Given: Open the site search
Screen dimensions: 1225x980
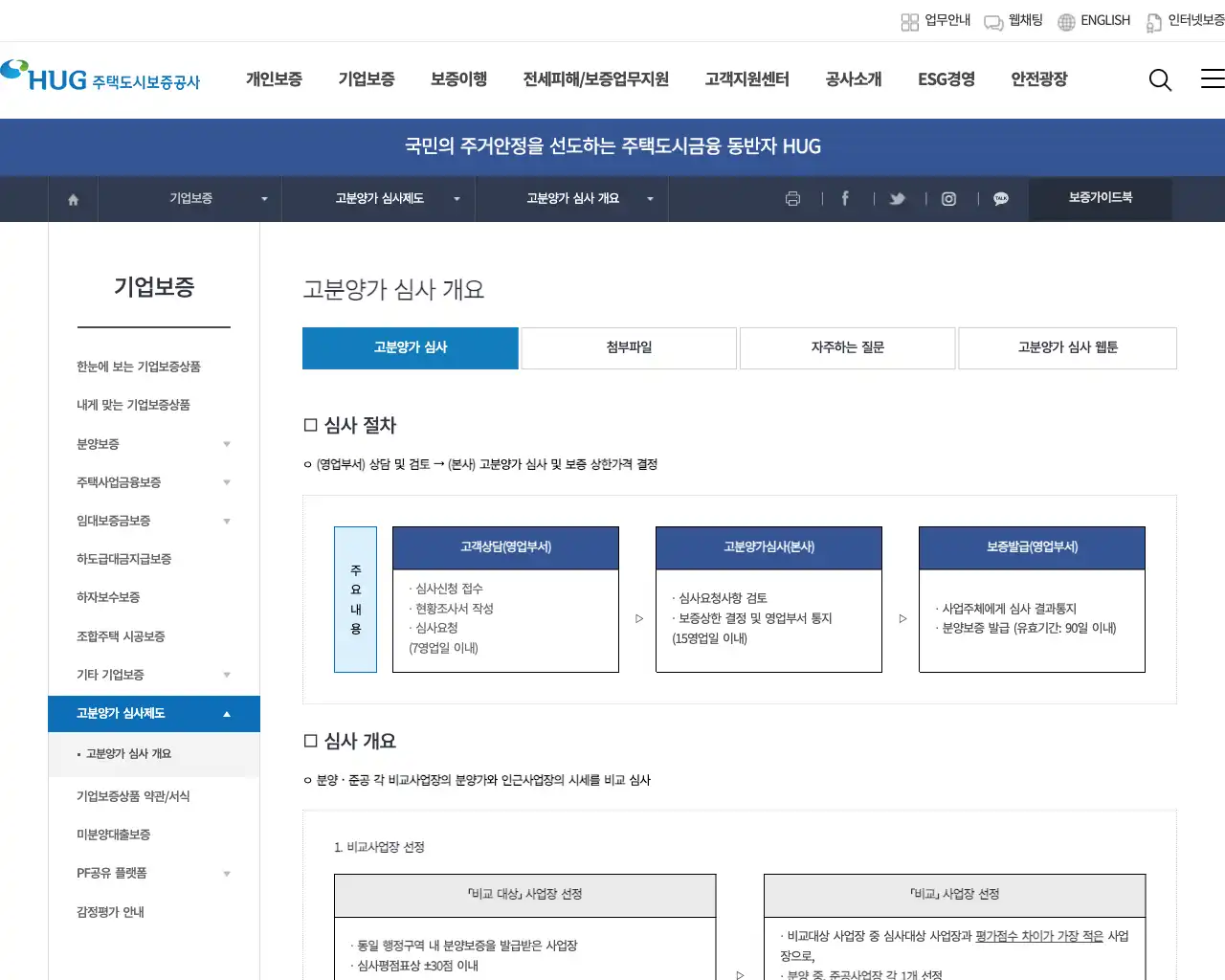Looking at the screenshot, I should click(1160, 80).
